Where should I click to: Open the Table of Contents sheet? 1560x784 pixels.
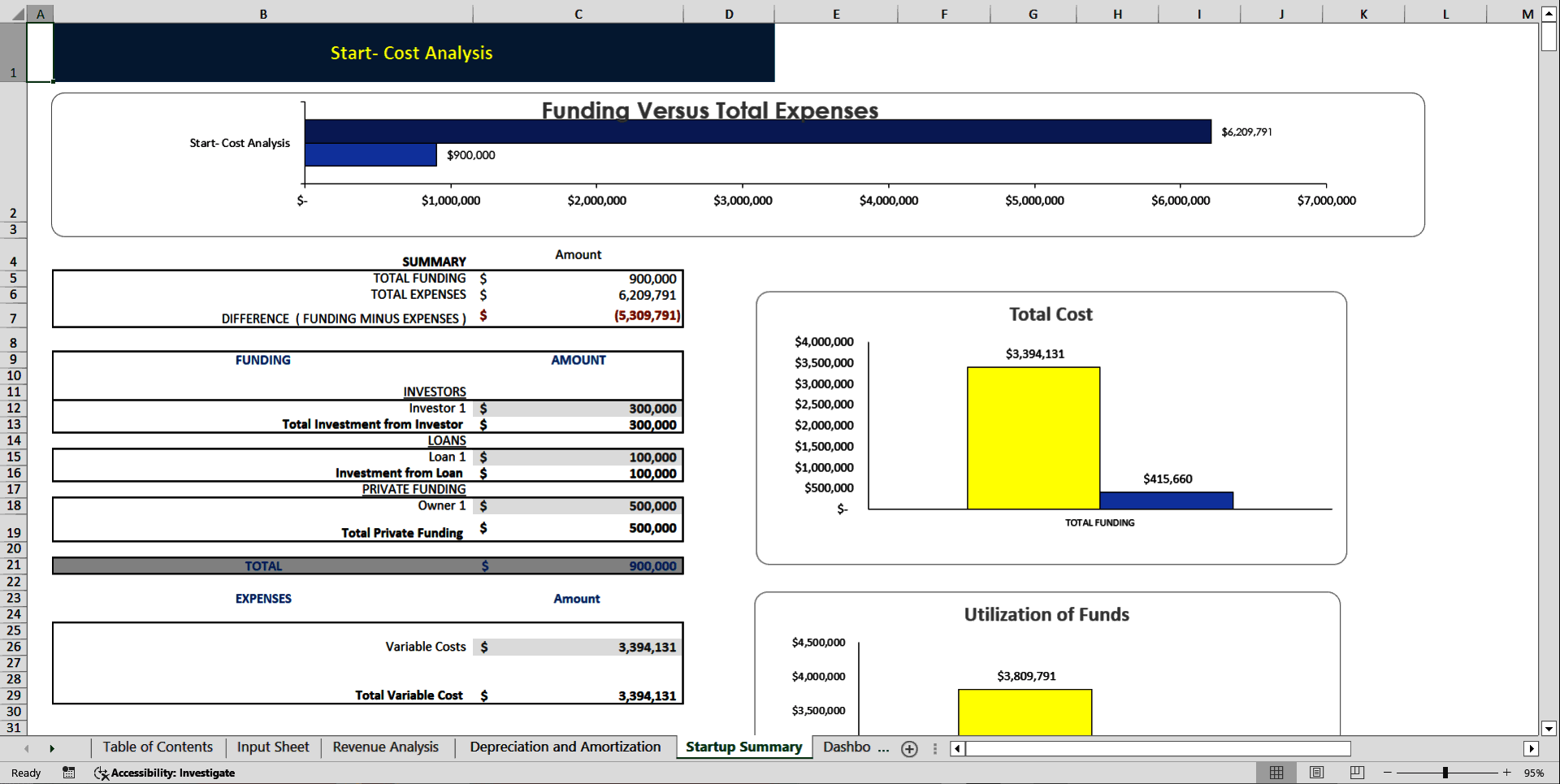[157, 747]
